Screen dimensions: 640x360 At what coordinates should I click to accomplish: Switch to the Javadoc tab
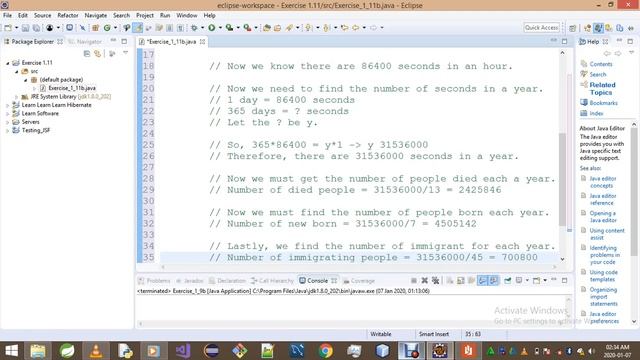click(x=189, y=281)
